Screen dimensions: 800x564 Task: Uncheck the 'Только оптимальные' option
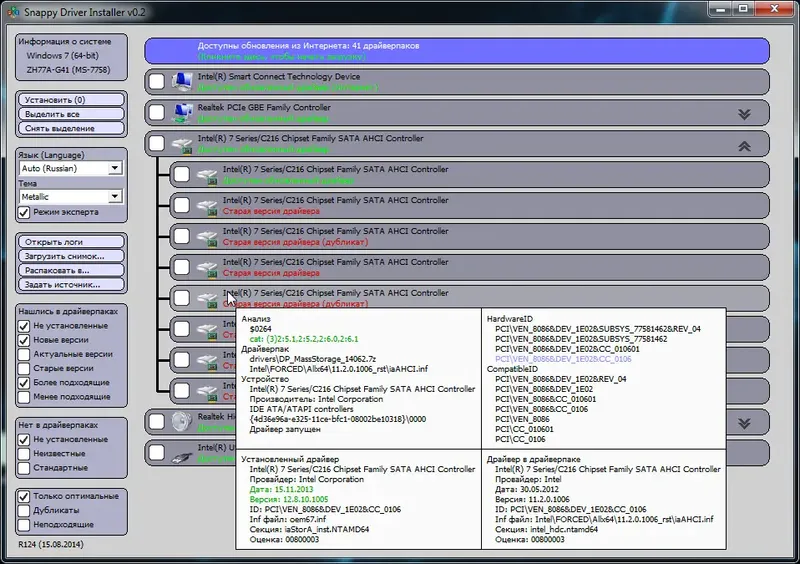24,496
